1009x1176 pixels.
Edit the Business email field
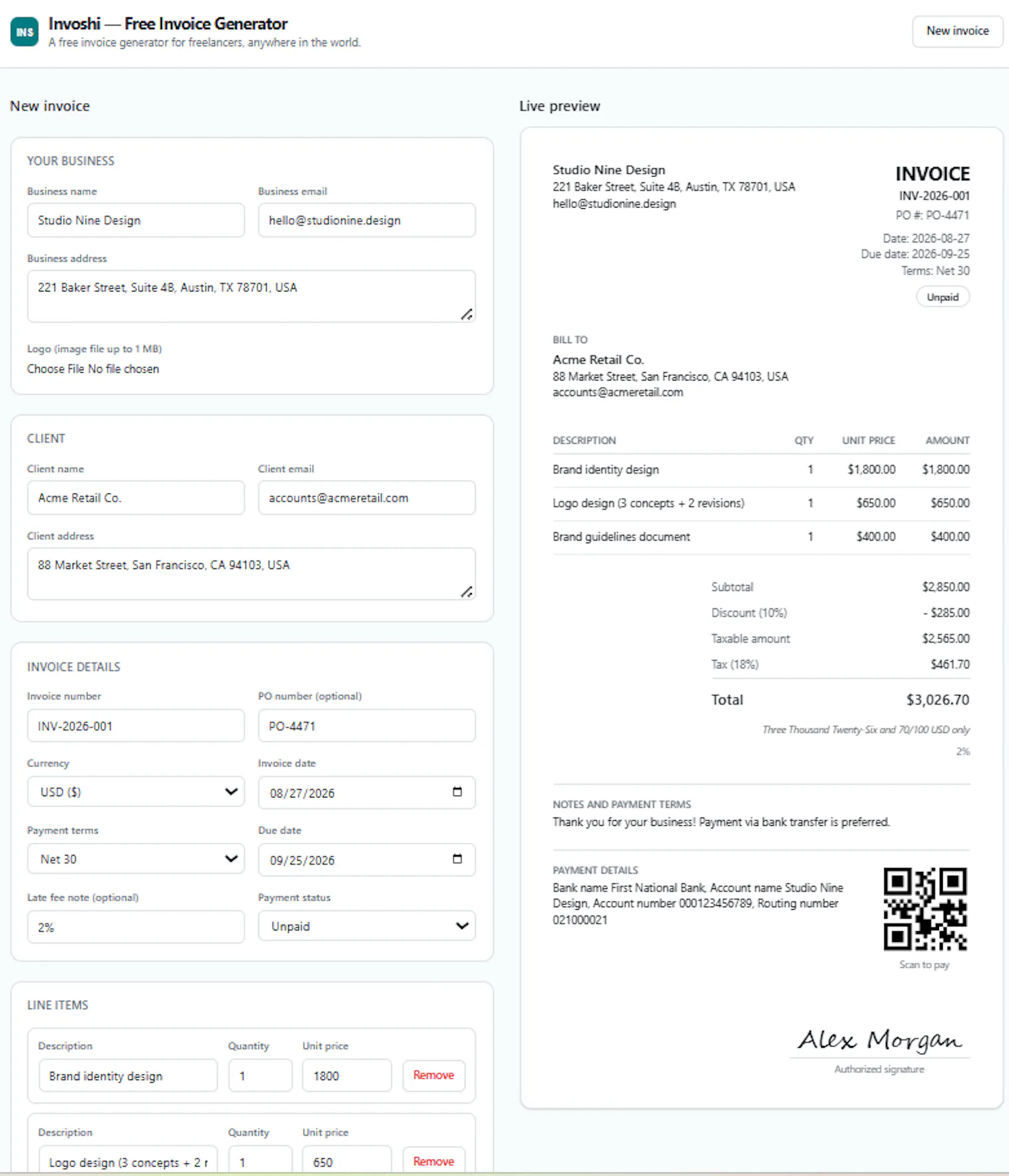(x=367, y=220)
